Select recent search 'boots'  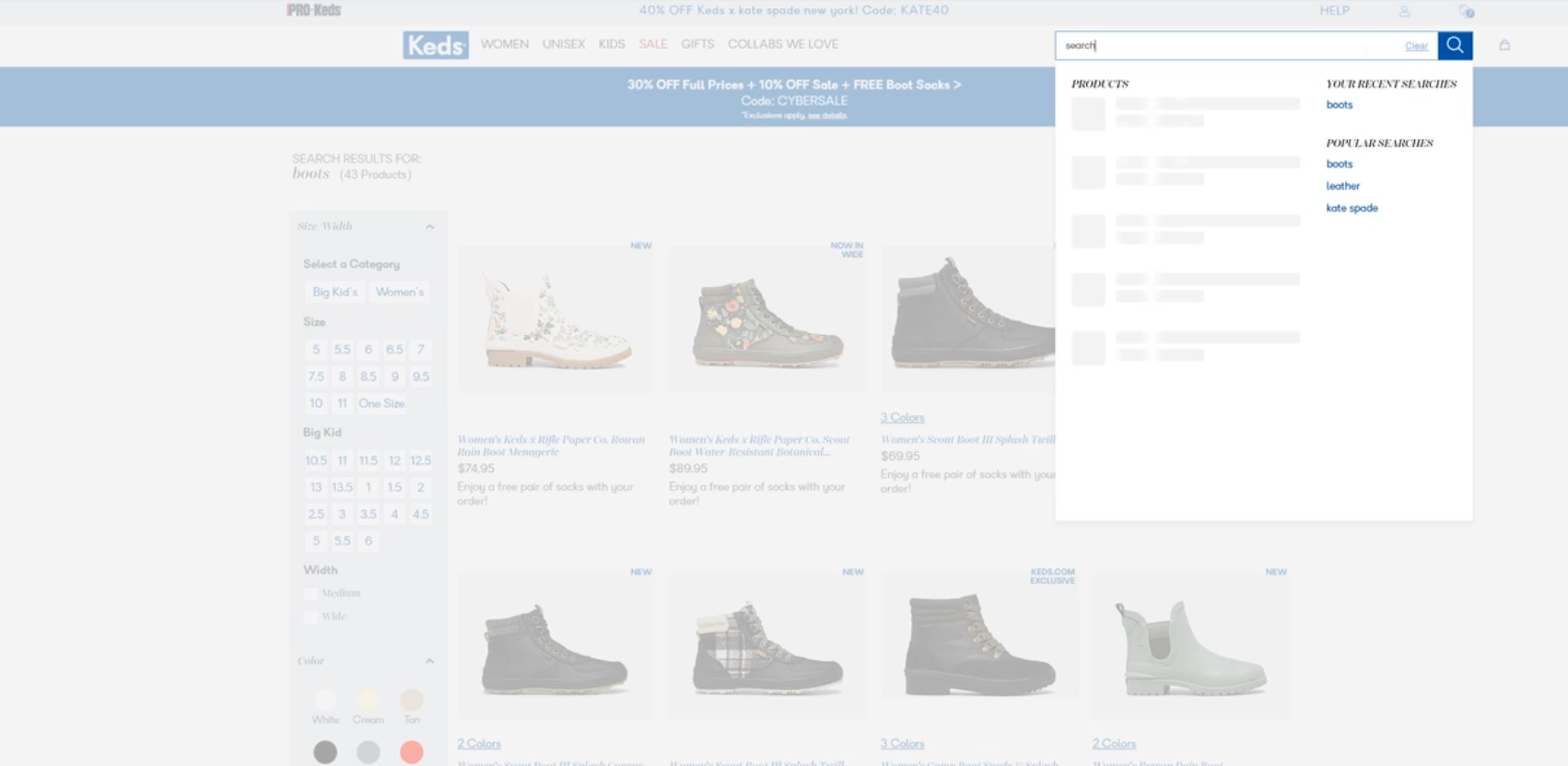pyautogui.click(x=1340, y=105)
